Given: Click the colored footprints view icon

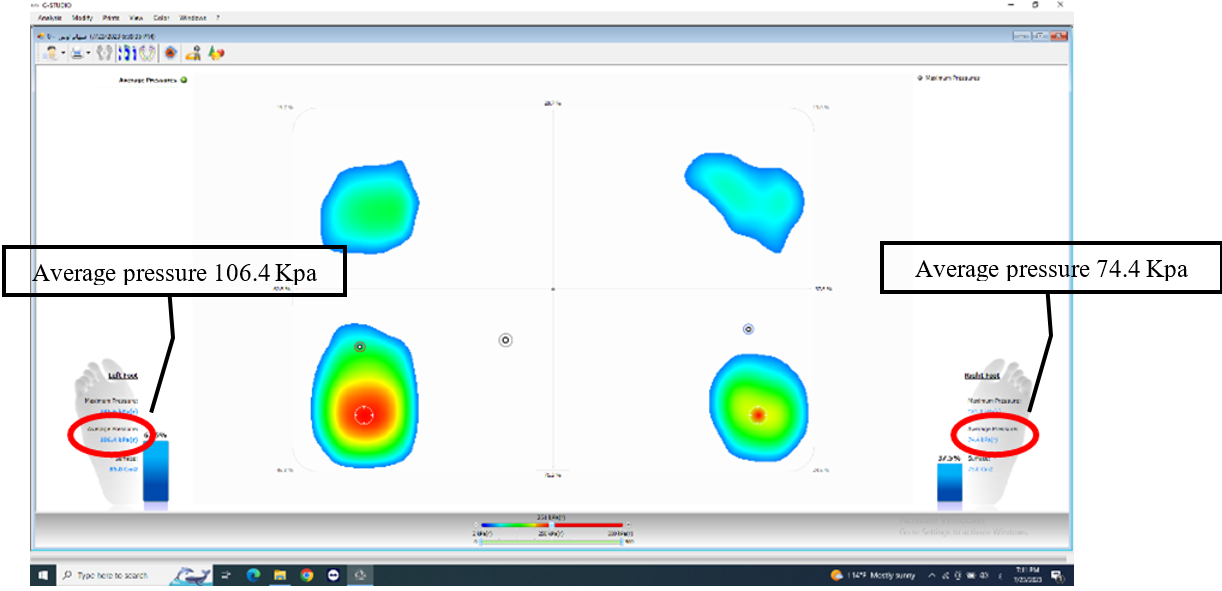Looking at the screenshot, I should pyautogui.click(x=148, y=53).
